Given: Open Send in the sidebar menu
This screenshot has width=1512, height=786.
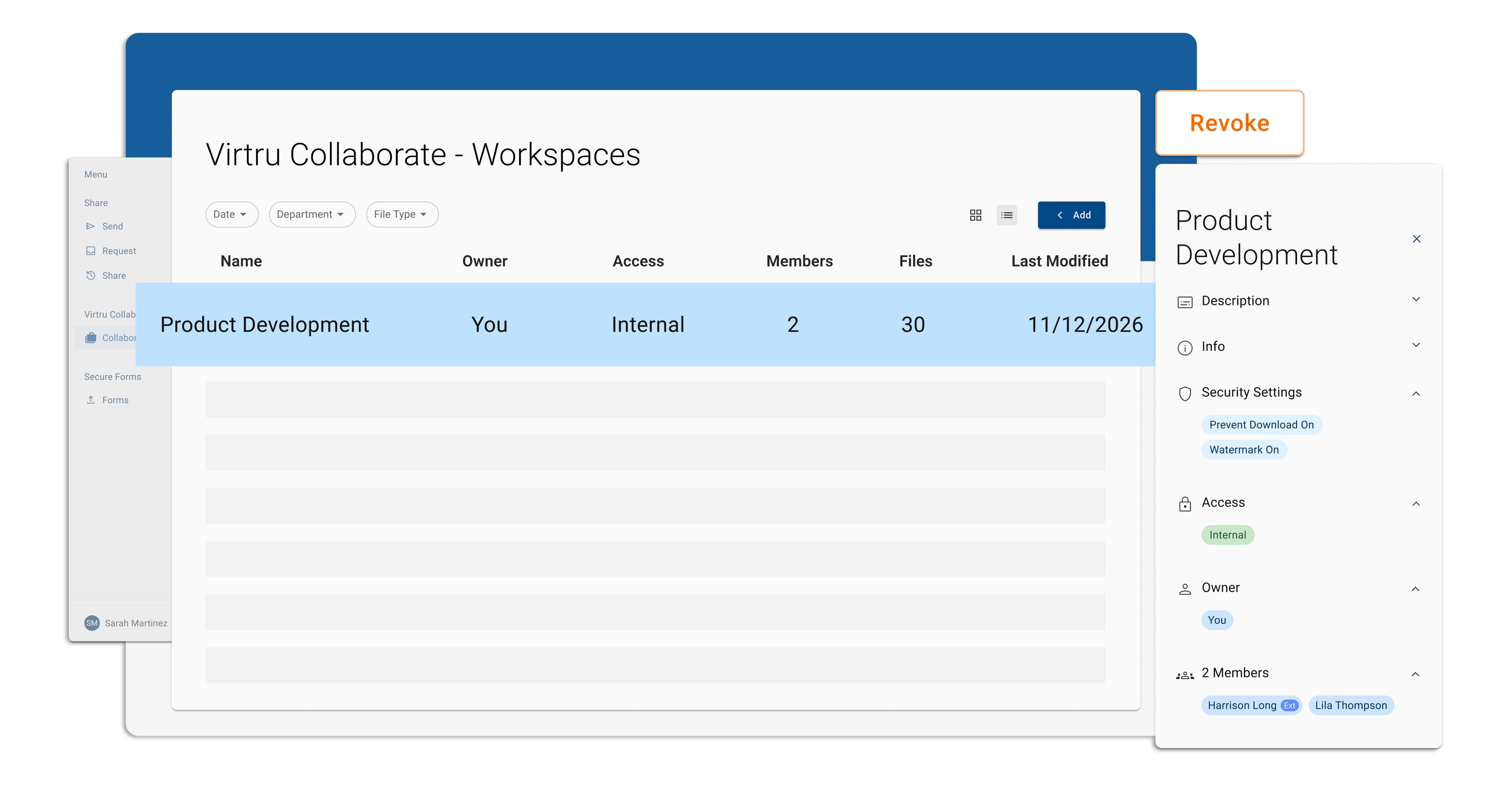Looking at the screenshot, I should click(112, 226).
